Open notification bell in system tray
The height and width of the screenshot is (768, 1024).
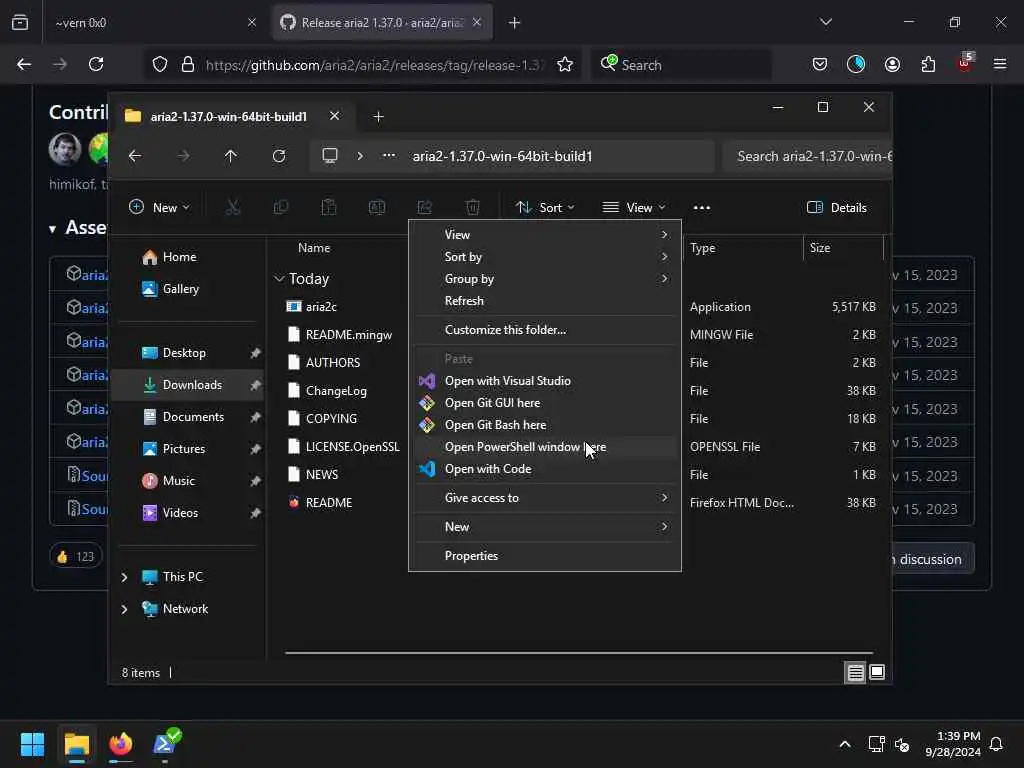(996, 744)
